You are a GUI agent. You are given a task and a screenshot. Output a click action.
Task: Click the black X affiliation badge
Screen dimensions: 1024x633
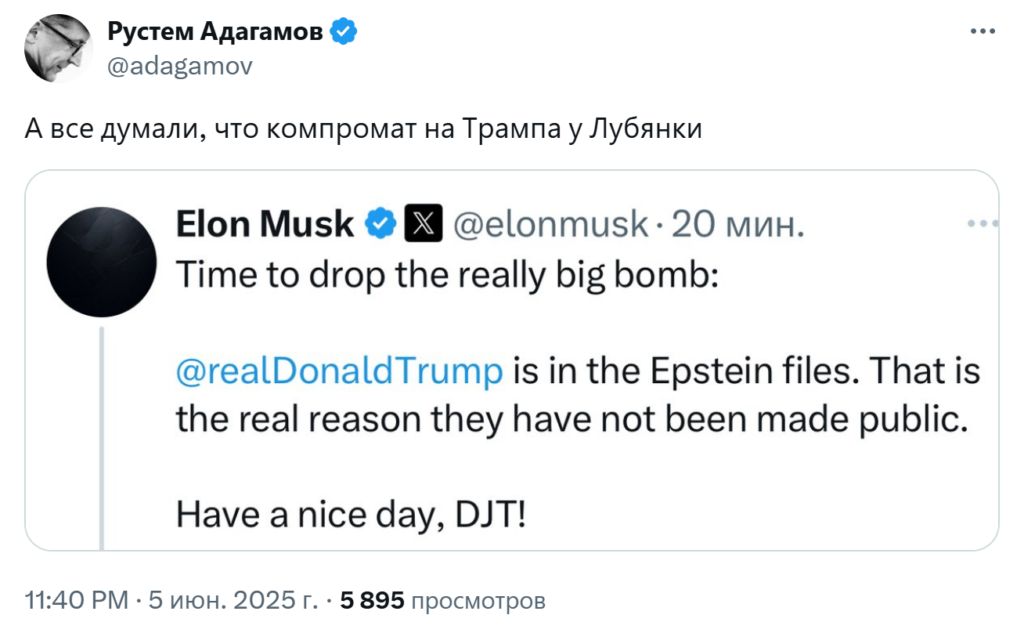coord(423,223)
